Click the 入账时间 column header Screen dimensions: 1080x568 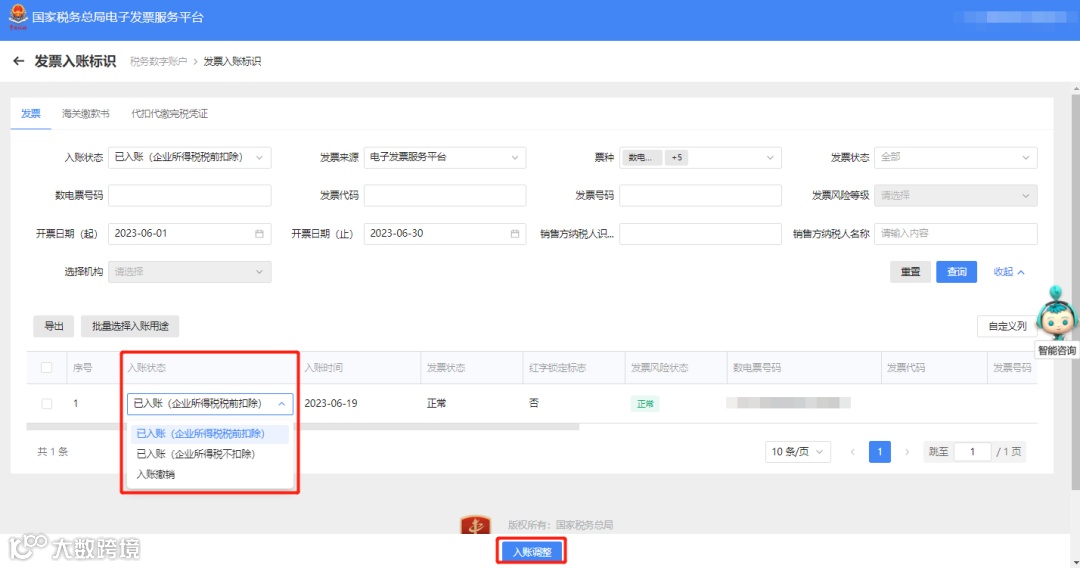point(324,368)
